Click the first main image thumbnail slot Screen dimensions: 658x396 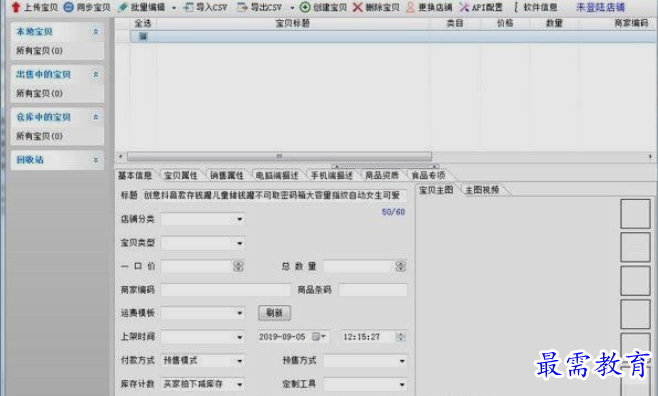[x=635, y=214]
